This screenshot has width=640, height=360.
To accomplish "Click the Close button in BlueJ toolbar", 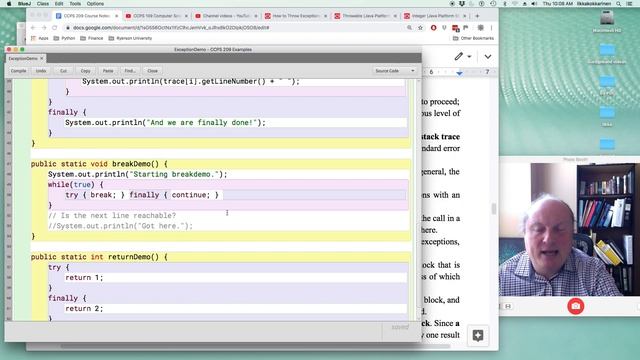I will click(152, 71).
